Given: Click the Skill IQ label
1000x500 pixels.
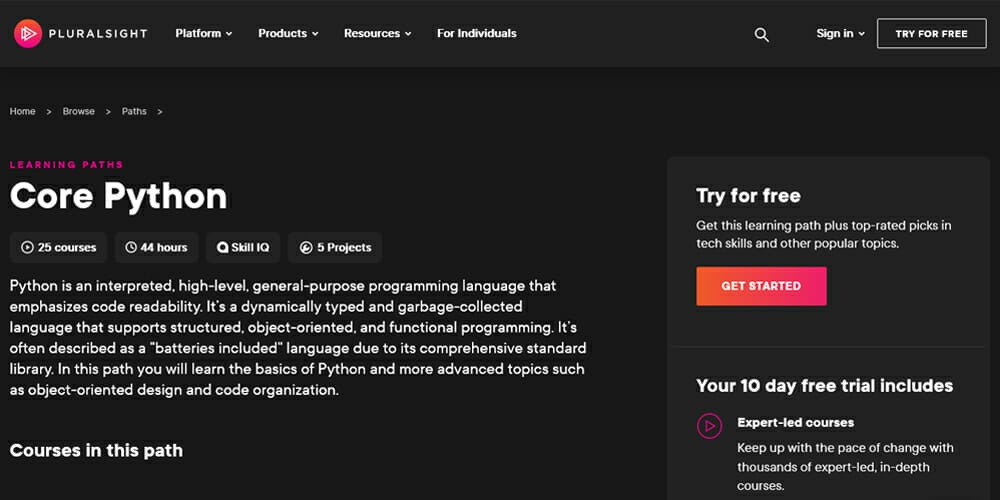Looking at the screenshot, I should tap(250, 247).
